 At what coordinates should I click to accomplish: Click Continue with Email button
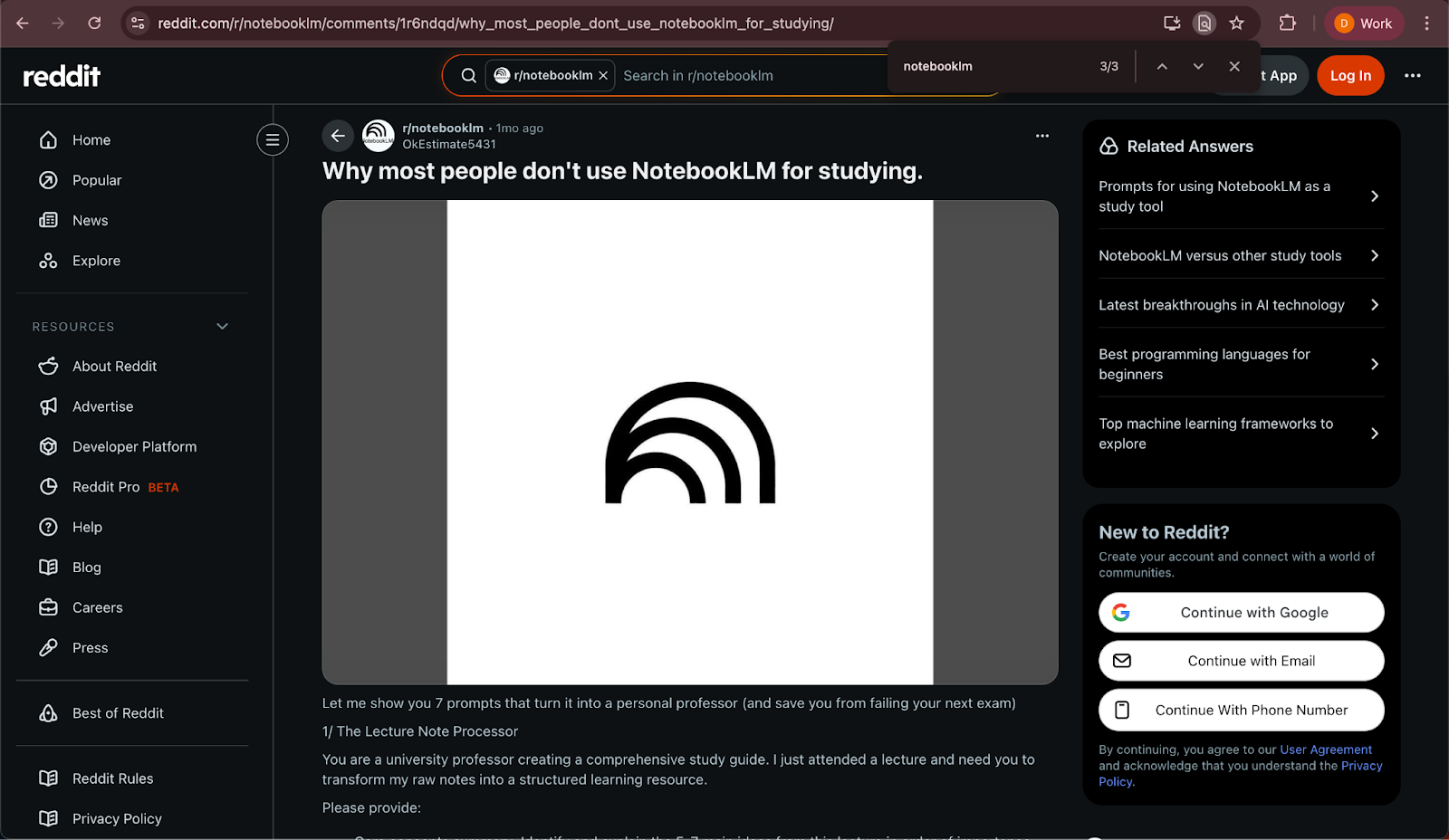pyautogui.click(x=1242, y=661)
